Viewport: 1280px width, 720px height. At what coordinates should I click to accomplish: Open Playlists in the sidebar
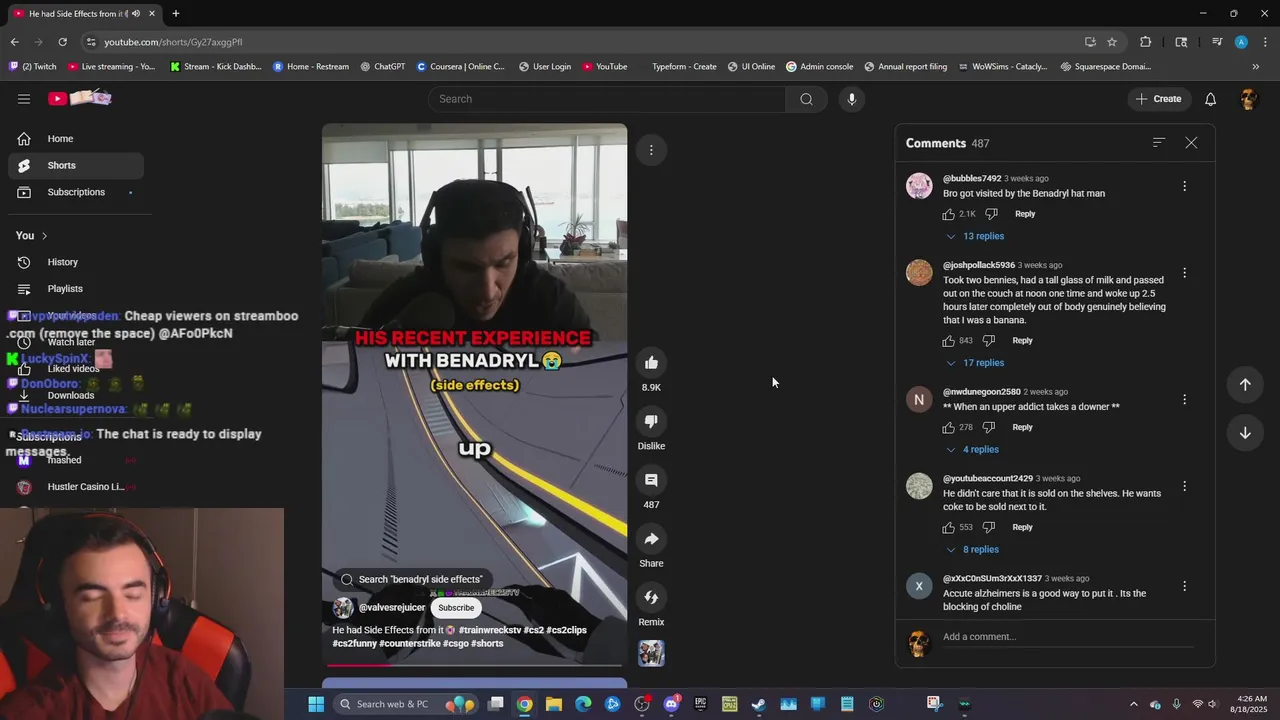pos(76,289)
